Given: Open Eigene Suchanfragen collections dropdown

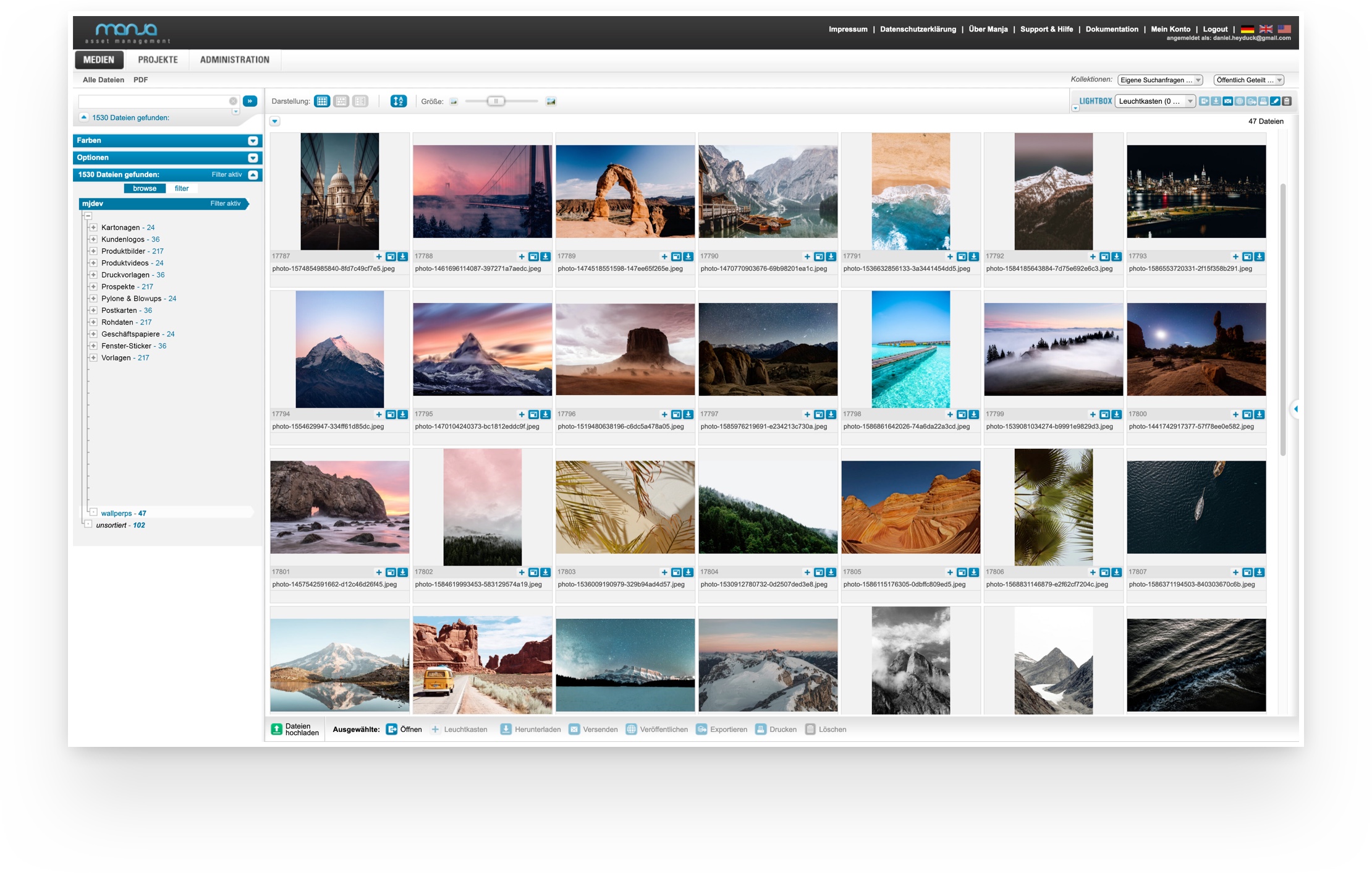Looking at the screenshot, I should click(1160, 80).
